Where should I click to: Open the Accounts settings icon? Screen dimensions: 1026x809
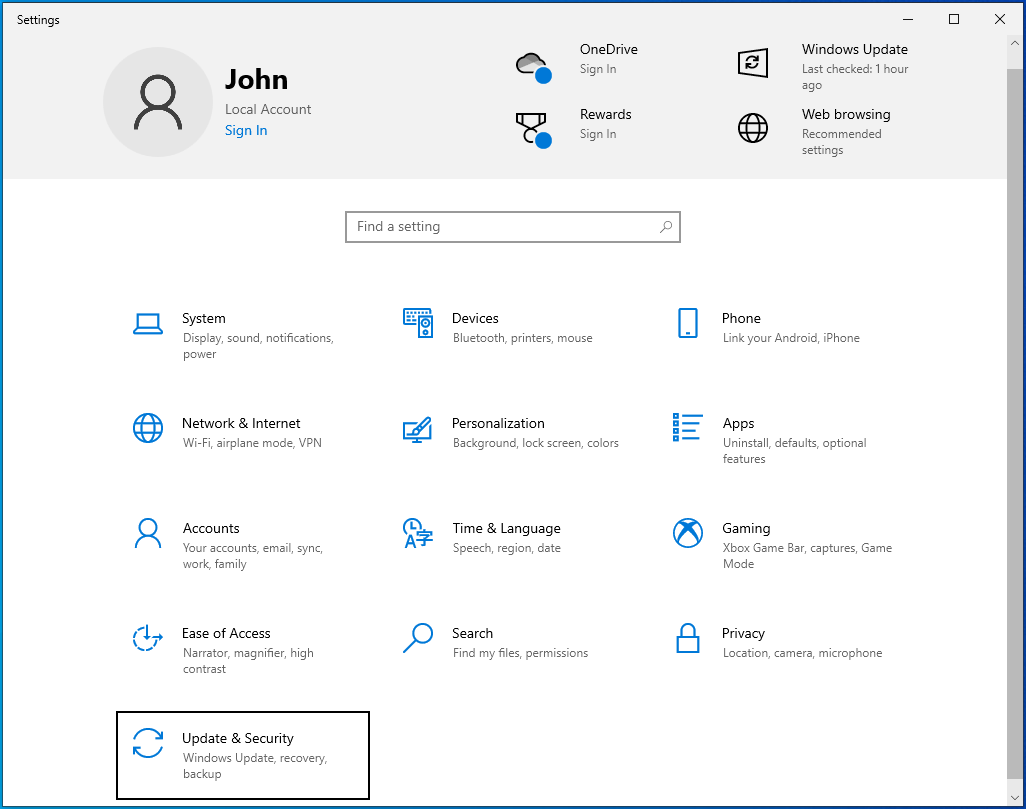click(x=148, y=533)
